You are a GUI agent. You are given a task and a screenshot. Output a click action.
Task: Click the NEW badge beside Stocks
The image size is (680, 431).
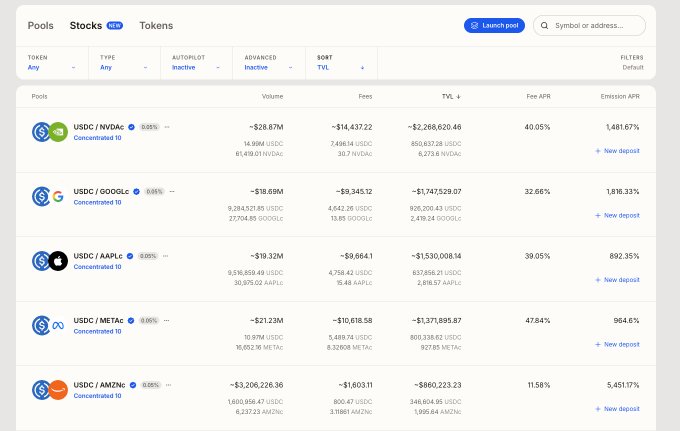click(x=114, y=26)
